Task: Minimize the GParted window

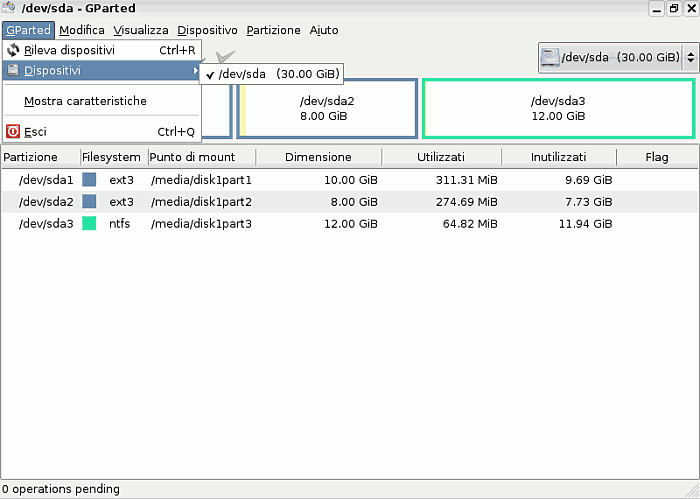Action: [x=656, y=8]
